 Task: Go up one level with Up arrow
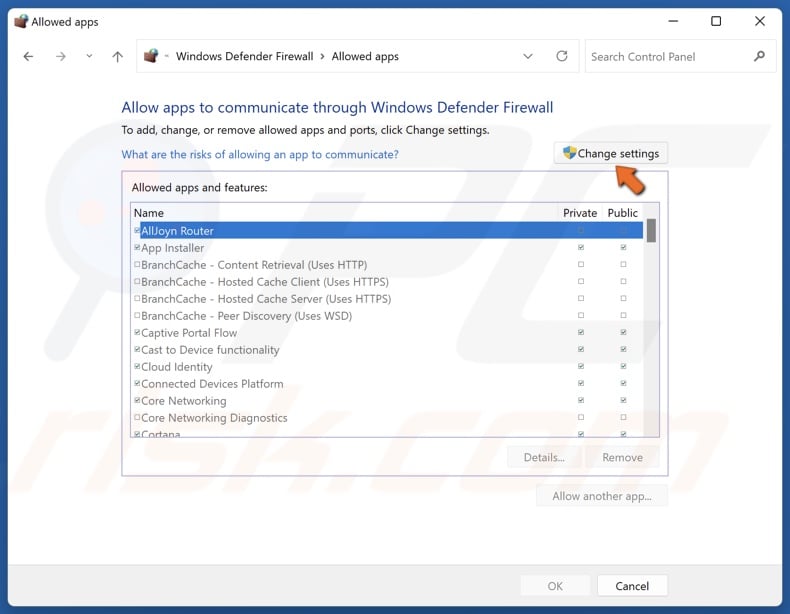coord(117,57)
